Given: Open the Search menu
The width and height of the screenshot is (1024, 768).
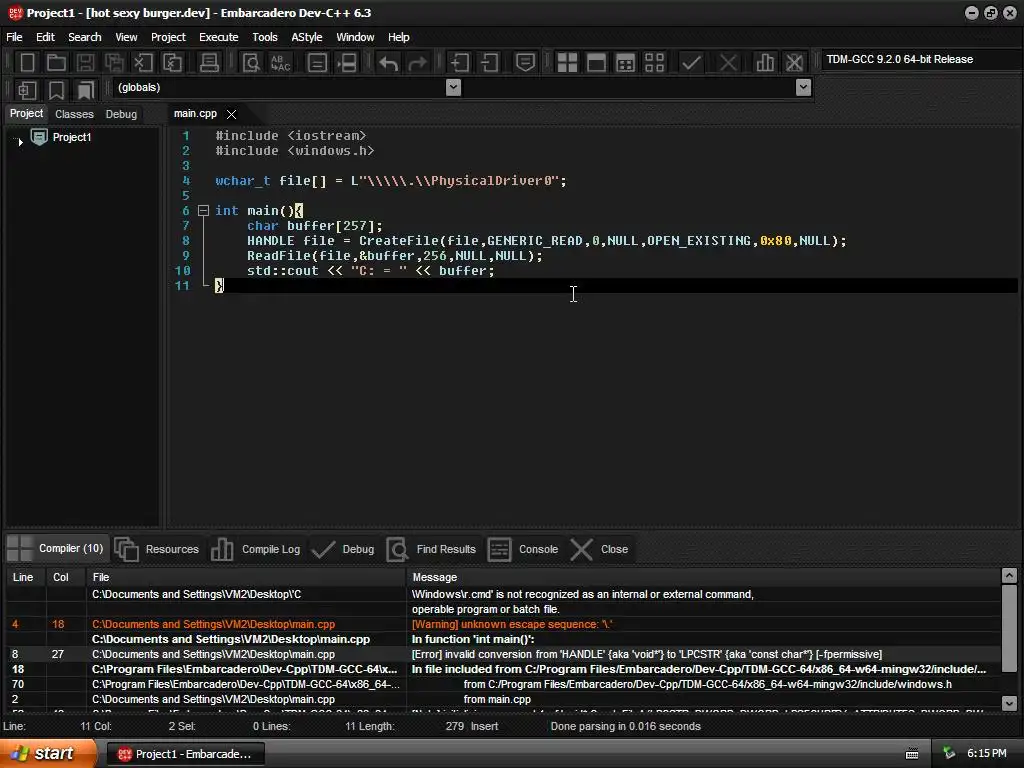Looking at the screenshot, I should pos(85,37).
